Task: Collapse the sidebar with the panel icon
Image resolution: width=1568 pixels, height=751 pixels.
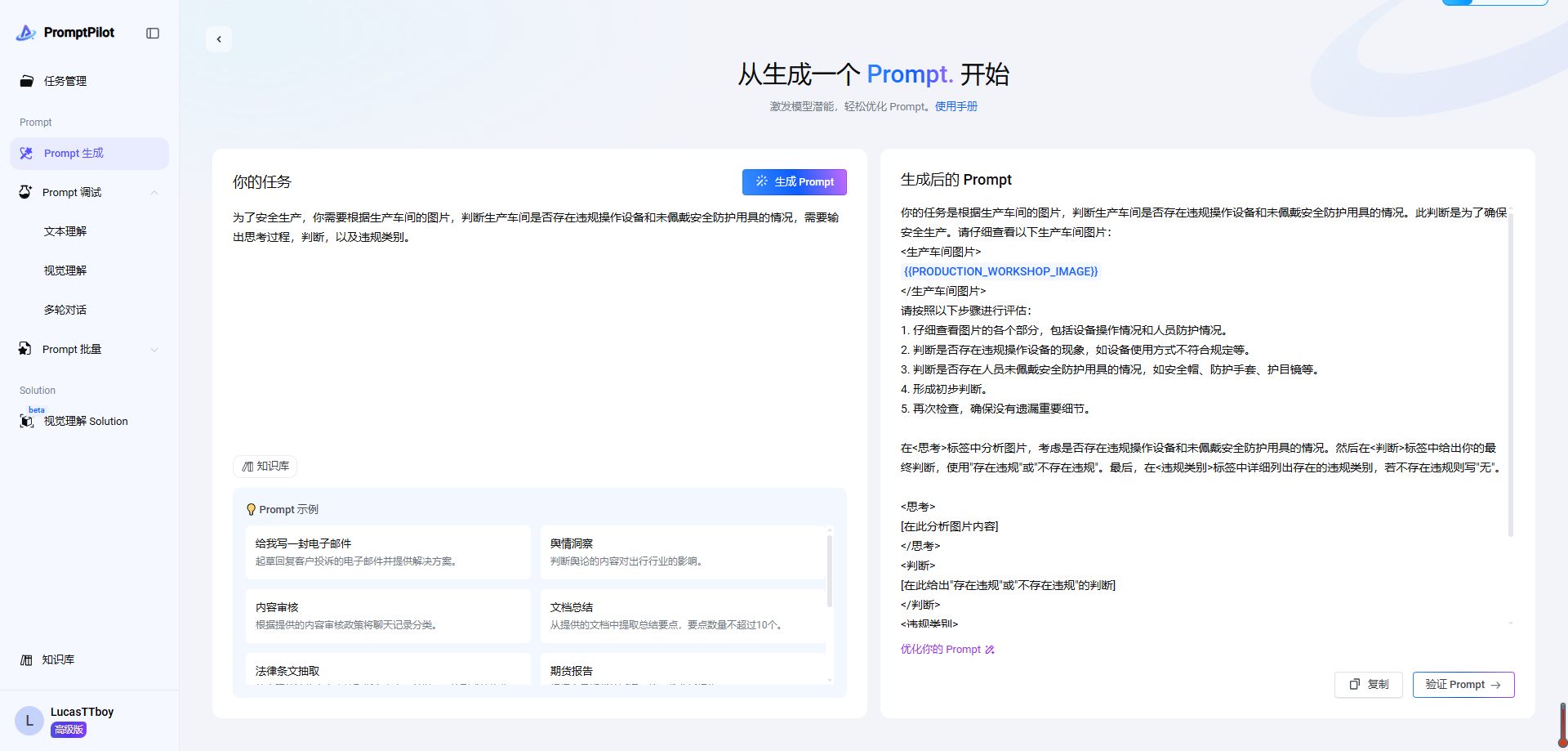Action: coord(153,34)
